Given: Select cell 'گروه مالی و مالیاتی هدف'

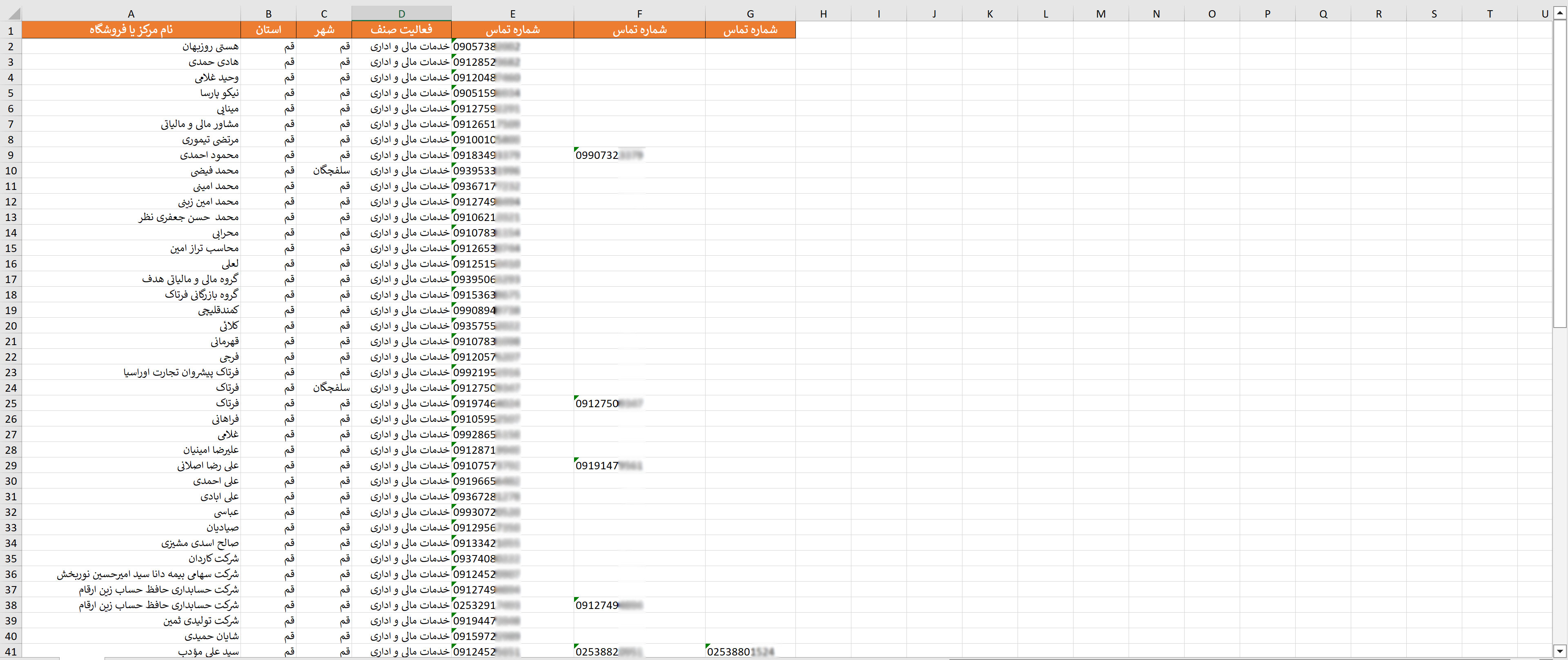Looking at the screenshot, I should [x=131, y=279].
